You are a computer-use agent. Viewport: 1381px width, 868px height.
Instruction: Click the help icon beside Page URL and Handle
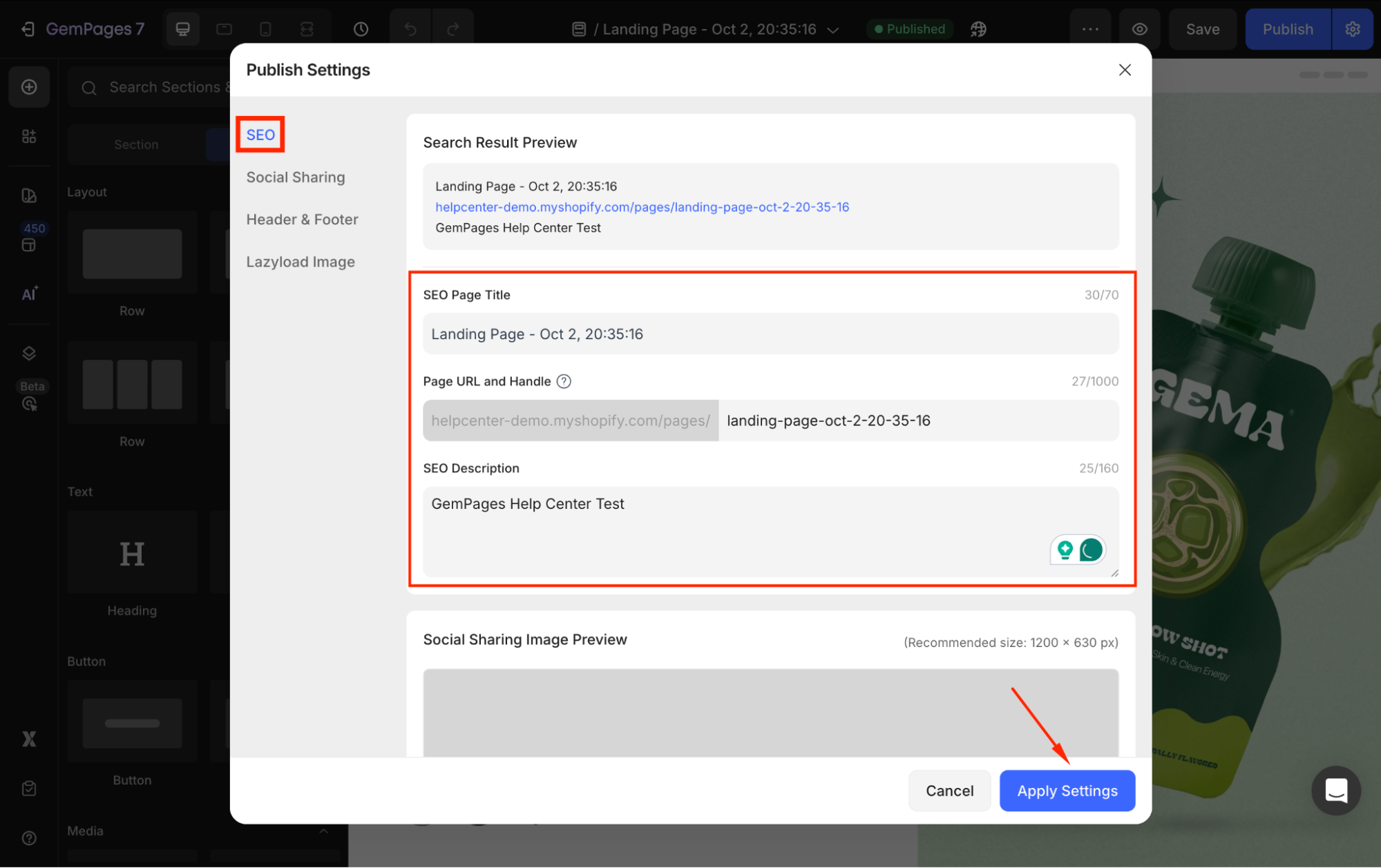pyautogui.click(x=564, y=381)
